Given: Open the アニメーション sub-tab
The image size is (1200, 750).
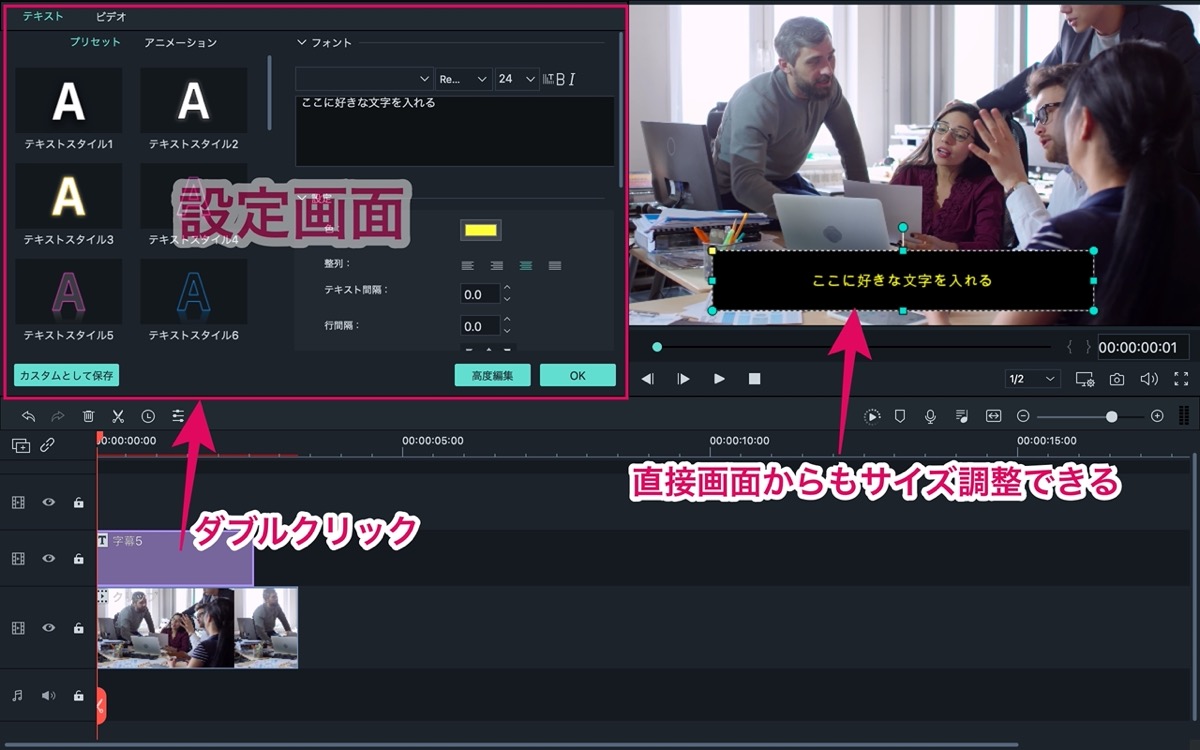Looking at the screenshot, I should click(180, 42).
